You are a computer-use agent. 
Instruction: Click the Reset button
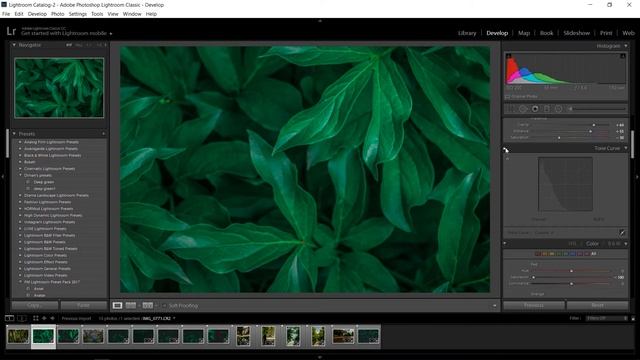[598, 305]
